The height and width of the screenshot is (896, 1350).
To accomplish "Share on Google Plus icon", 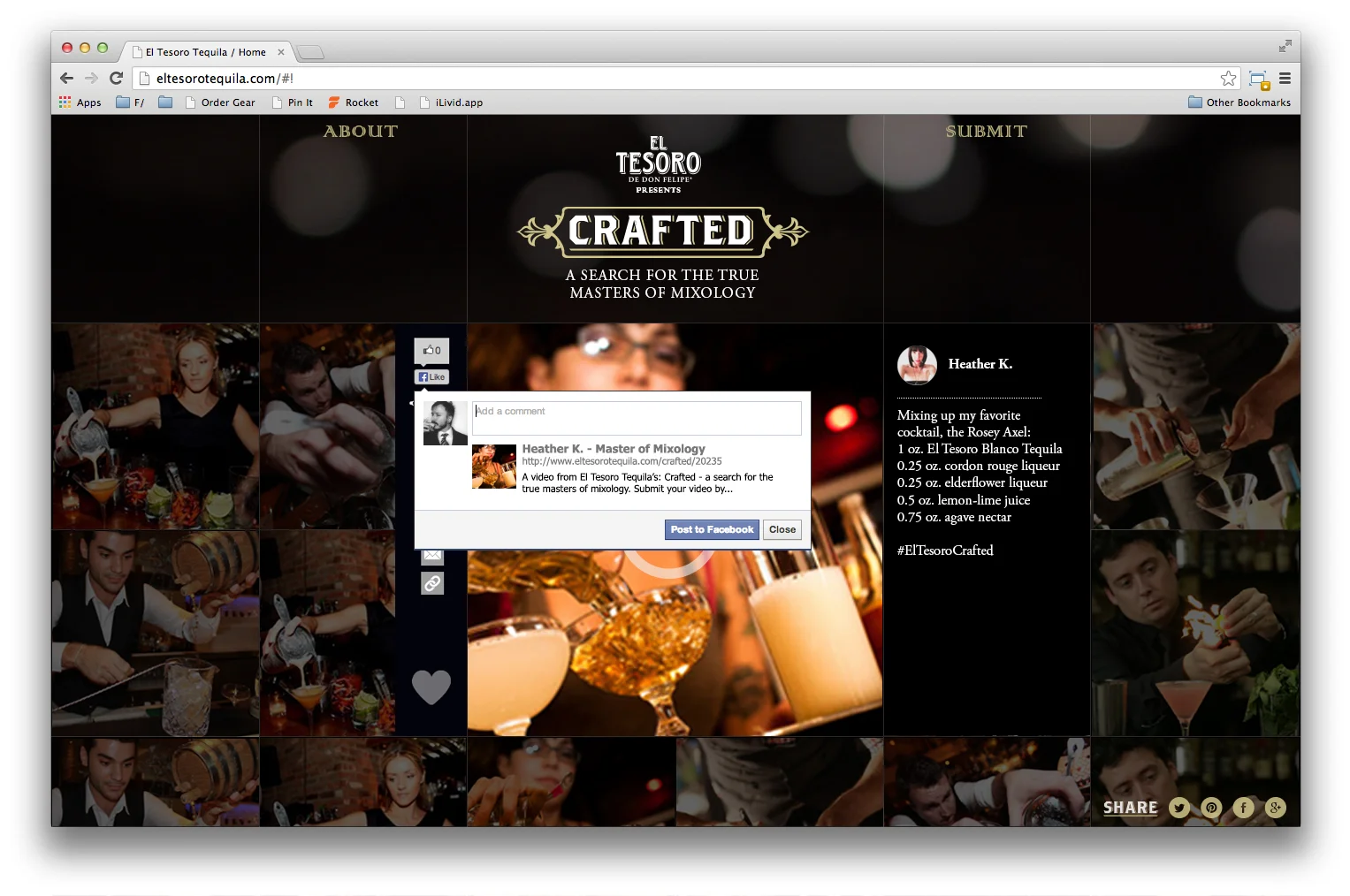I will click(1275, 808).
